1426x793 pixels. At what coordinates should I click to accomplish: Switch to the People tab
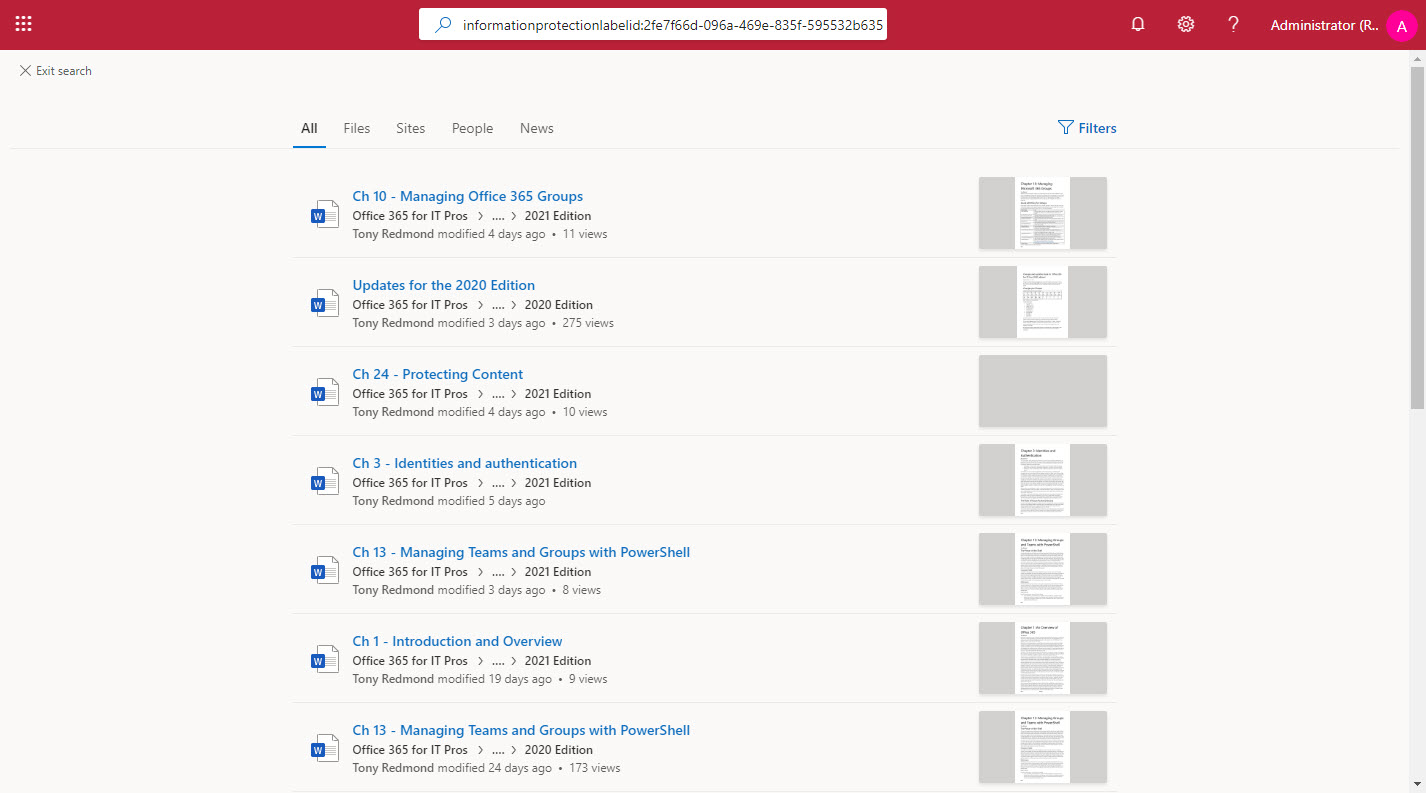[x=472, y=128]
